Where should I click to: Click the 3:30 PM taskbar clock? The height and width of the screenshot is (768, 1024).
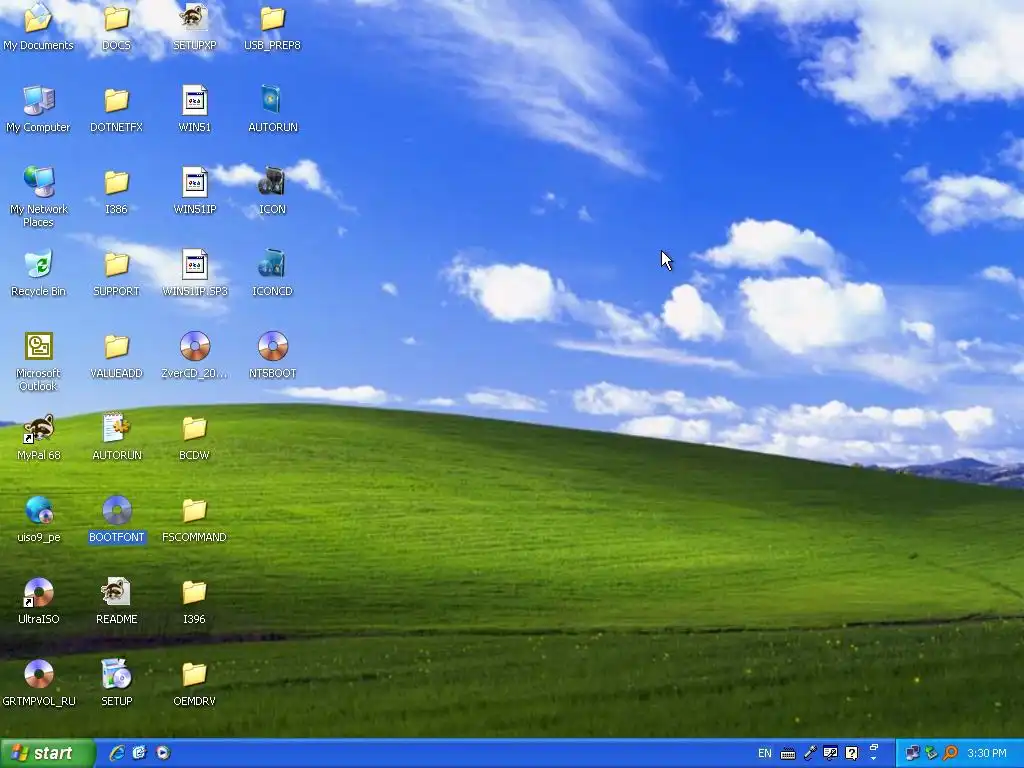pos(987,753)
